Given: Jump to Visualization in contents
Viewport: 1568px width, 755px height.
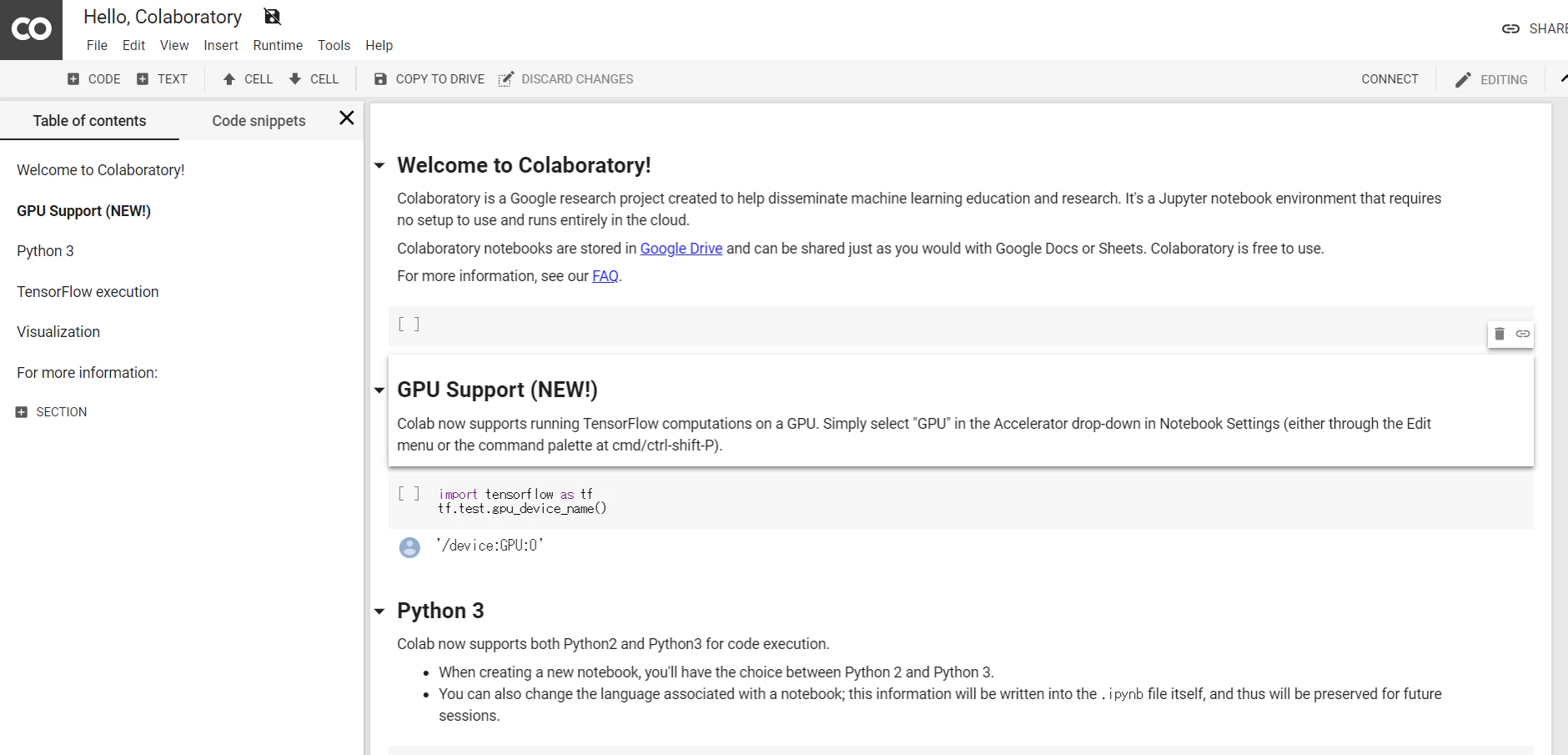Looking at the screenshot, I should coord(58,332).
